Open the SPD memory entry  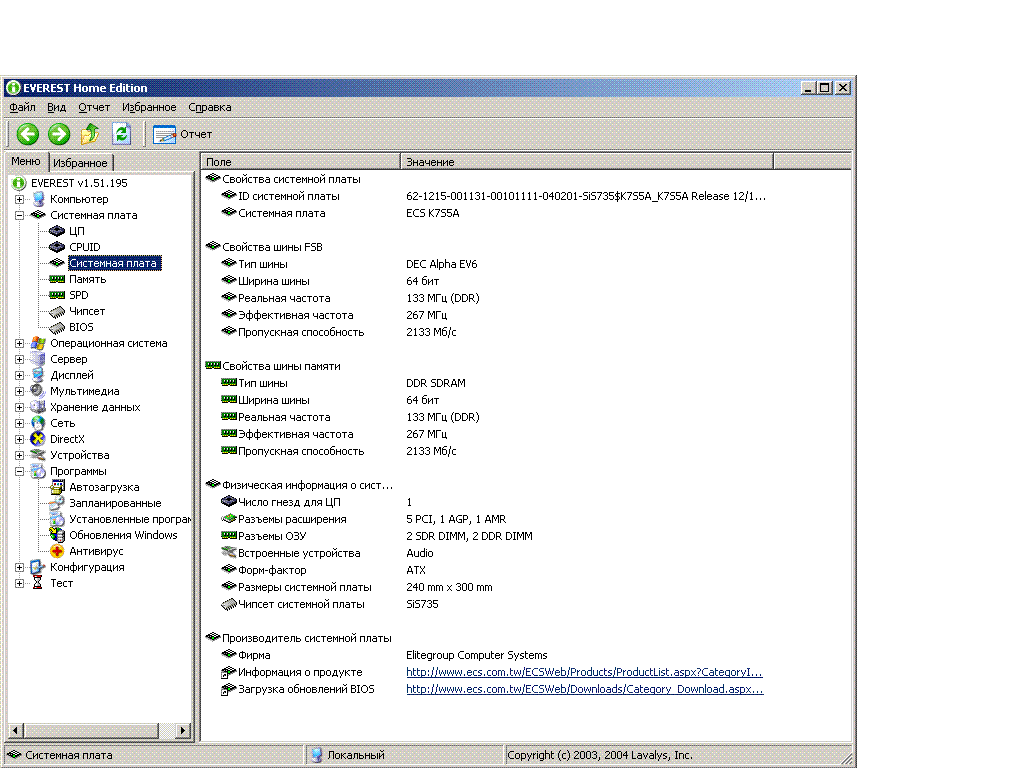pyautogui.click(x=78, y=295)
